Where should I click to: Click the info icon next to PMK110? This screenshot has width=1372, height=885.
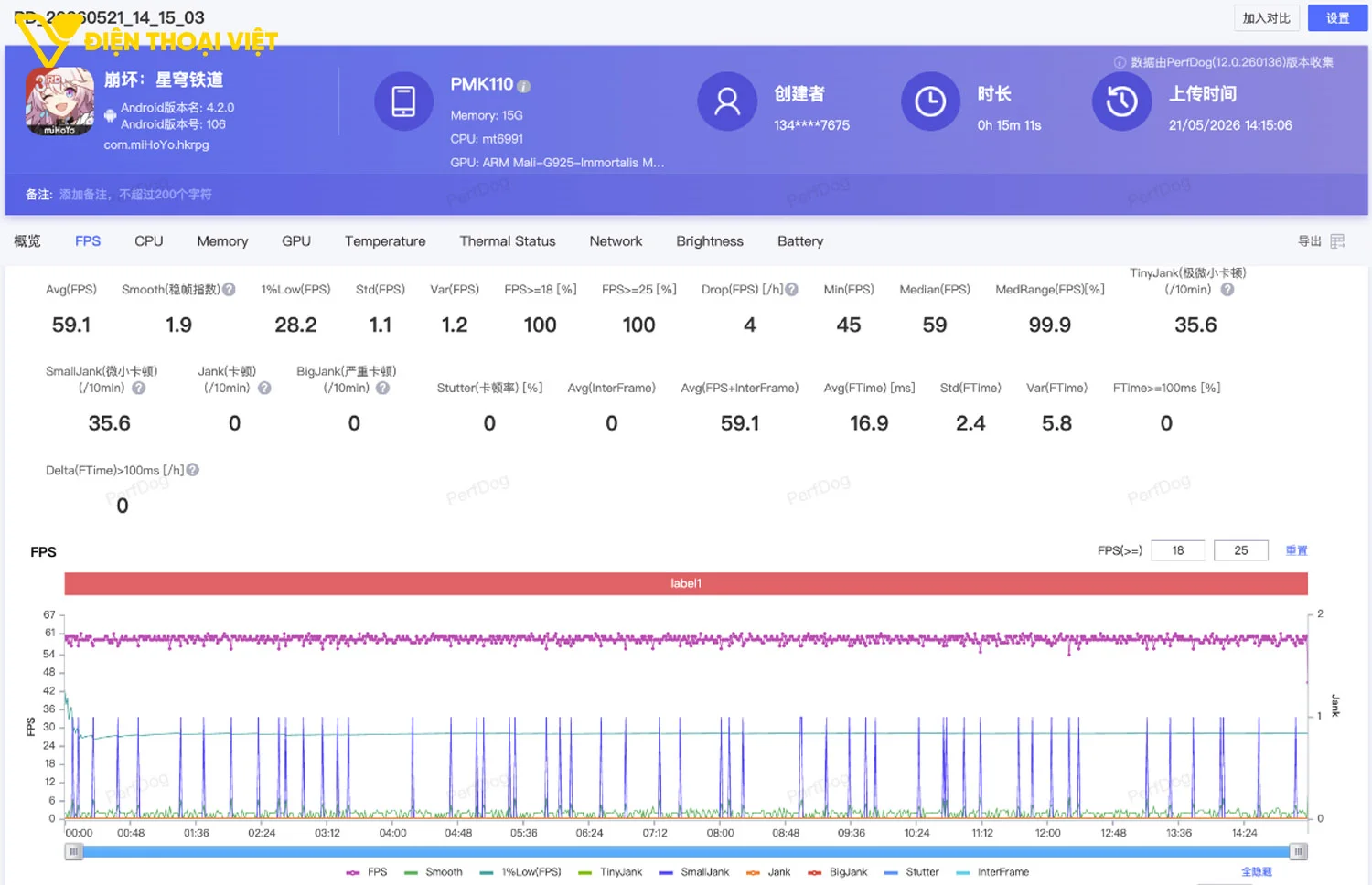[523, 86]
